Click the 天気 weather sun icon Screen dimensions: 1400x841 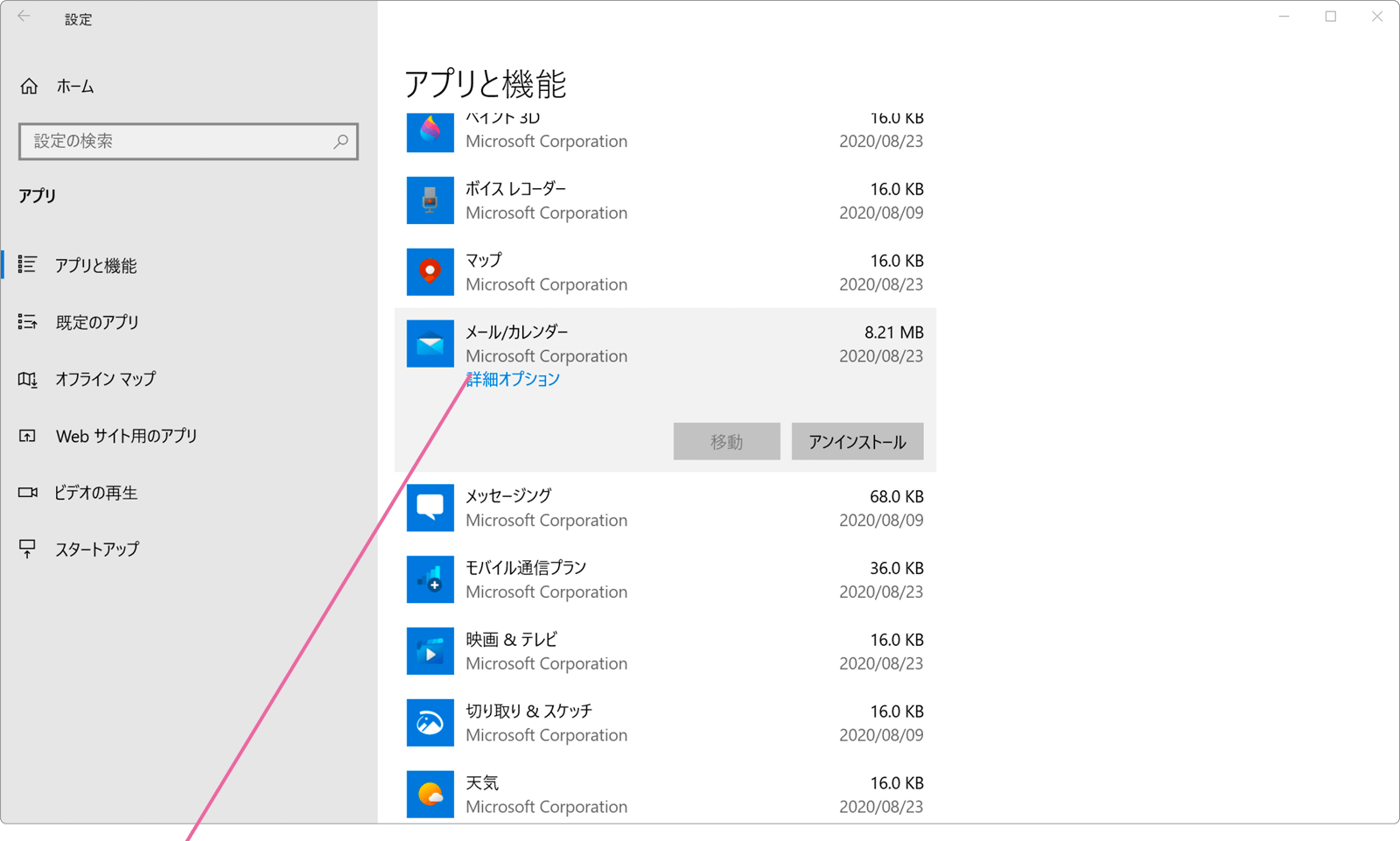[x=430, y=795]
